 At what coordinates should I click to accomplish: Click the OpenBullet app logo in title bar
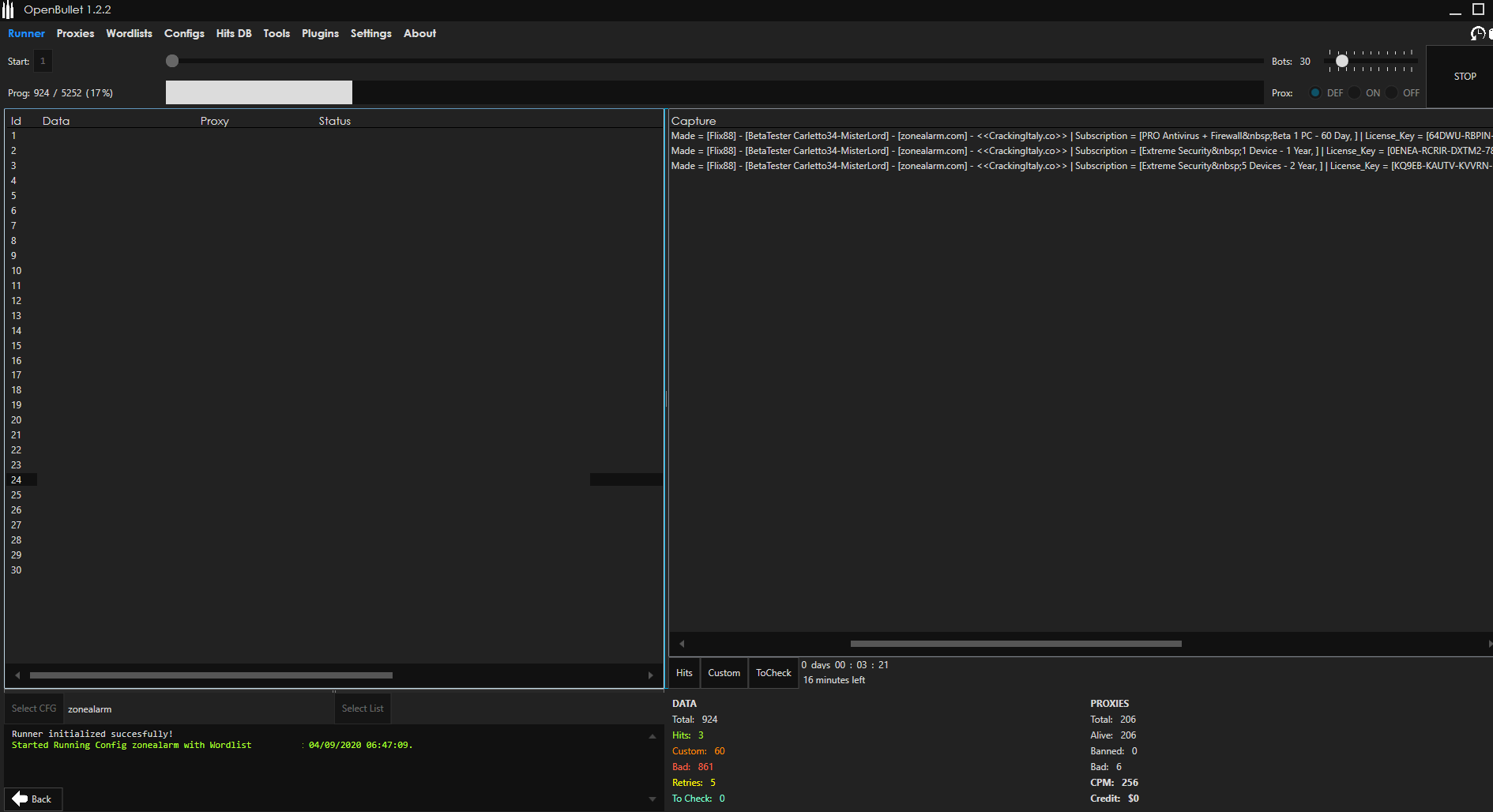tap(8, 9)
